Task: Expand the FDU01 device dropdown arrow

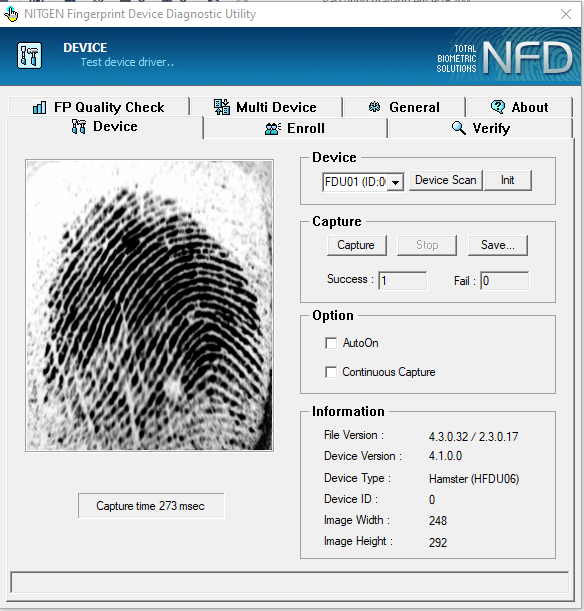Action: coord(395,182)
